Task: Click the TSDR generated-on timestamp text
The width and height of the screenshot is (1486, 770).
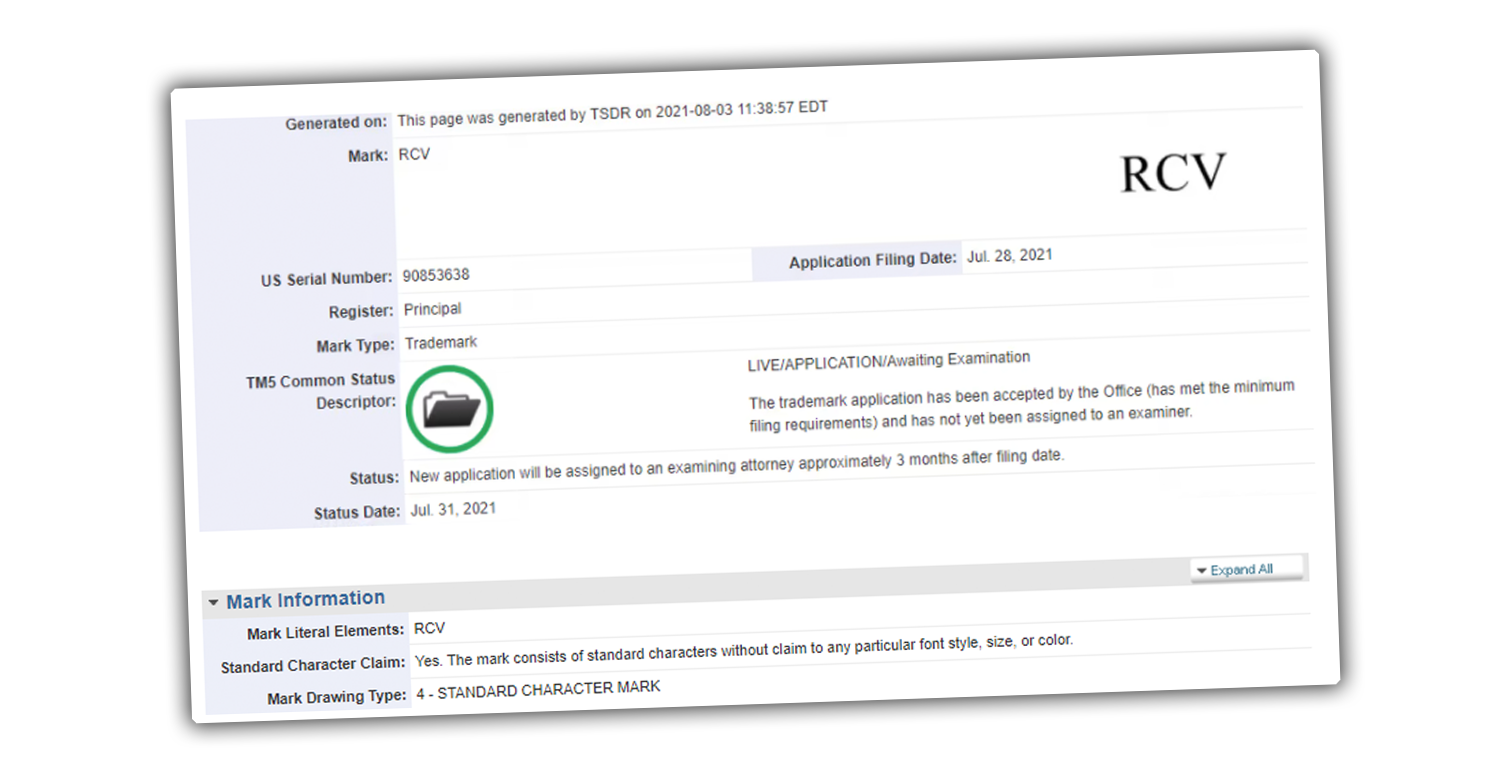Action: (612, 113)
